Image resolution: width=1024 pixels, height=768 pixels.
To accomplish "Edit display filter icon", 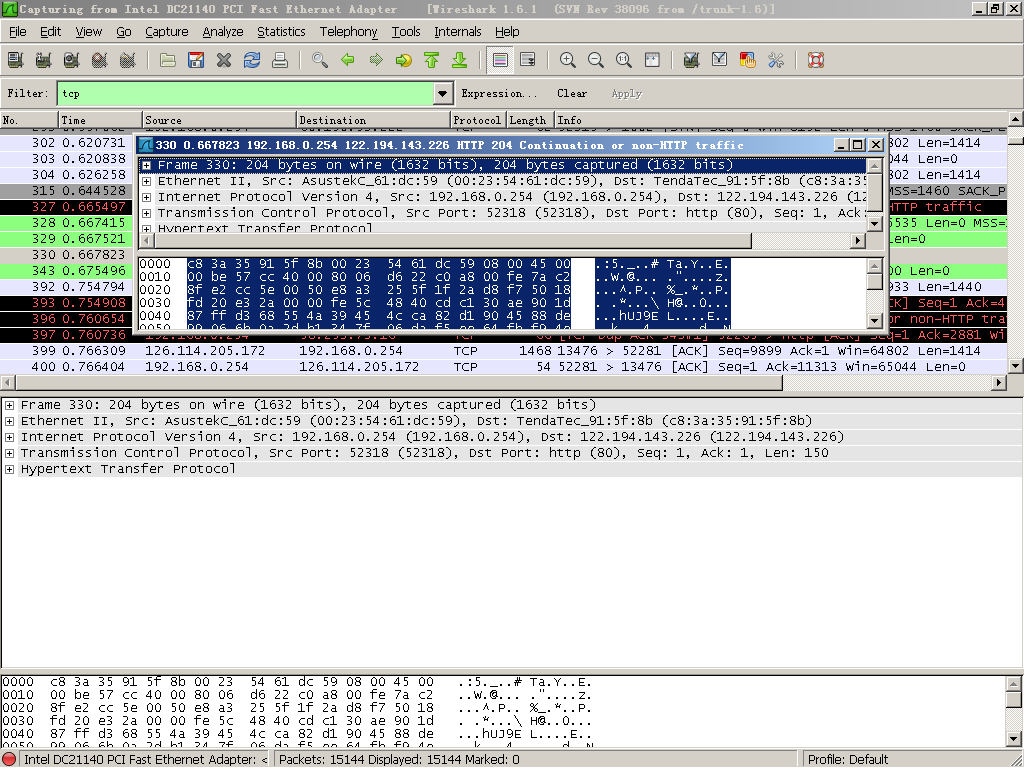I will 719,60.
